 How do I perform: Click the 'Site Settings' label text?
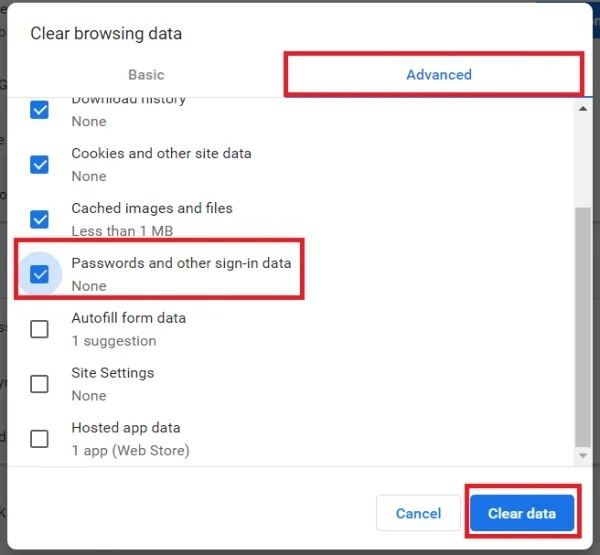point(112,373)
